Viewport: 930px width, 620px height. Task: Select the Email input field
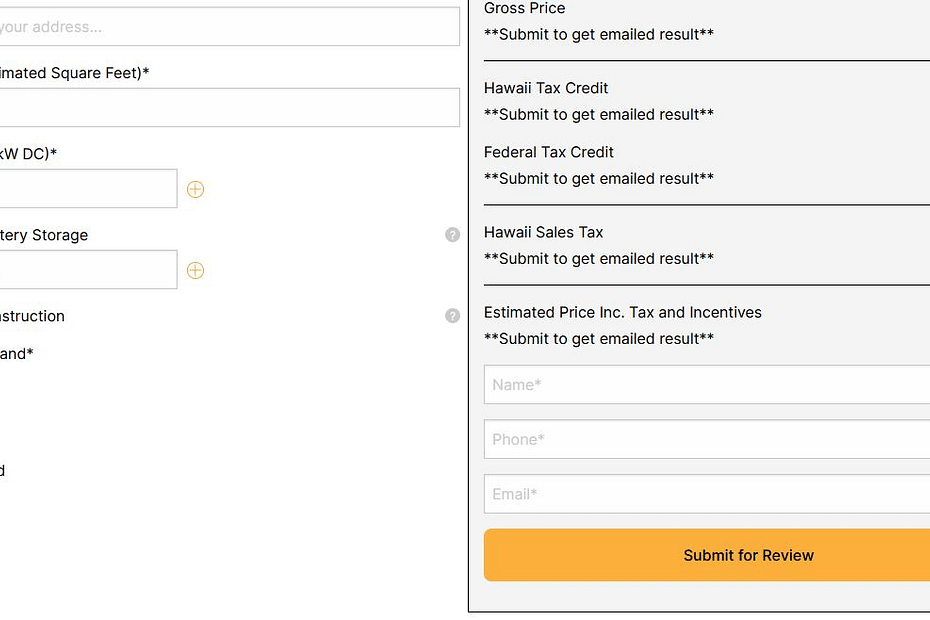706,494
